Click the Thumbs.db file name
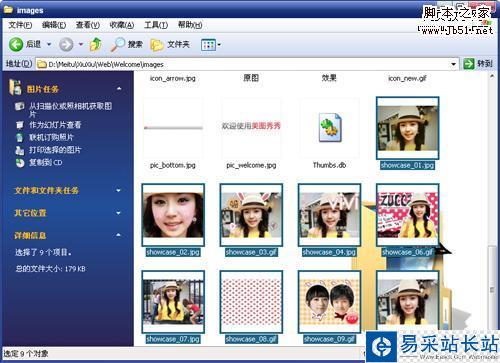This screenshot has width=500, height=363. coord(329,165)
